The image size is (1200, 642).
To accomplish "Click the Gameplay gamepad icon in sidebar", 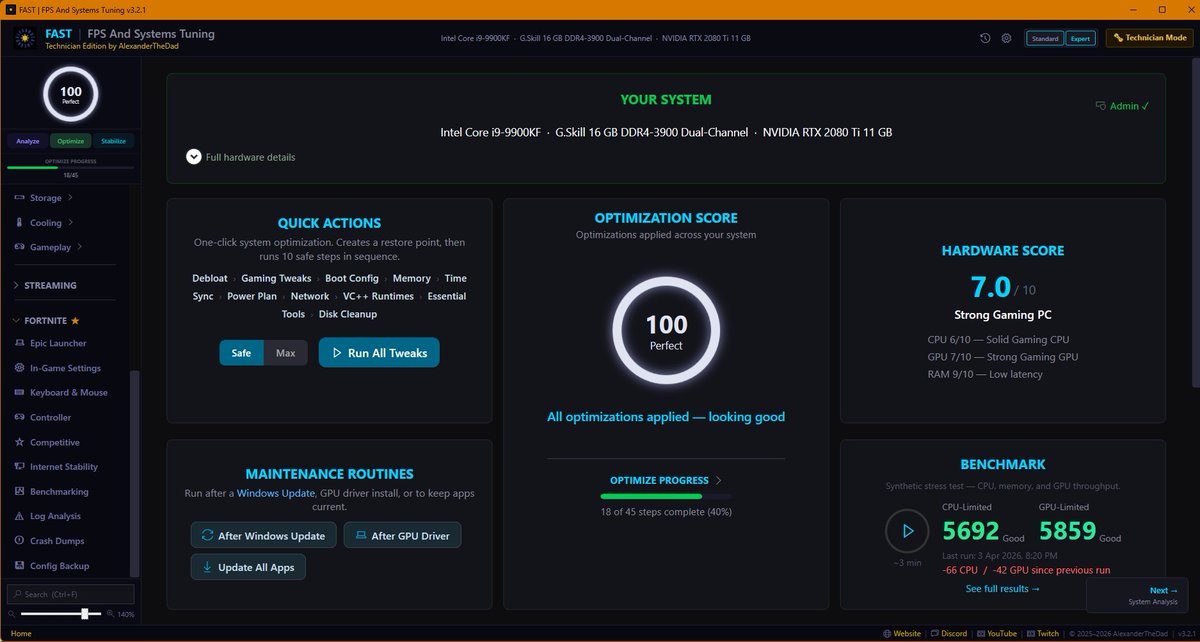I will 20,247.
